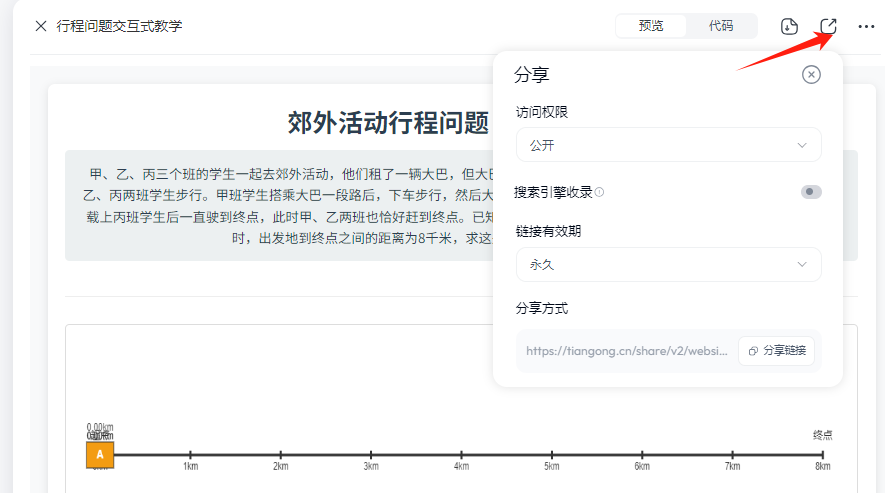The image size is (885, 493).
Task: Click the 分享方式 label
Action: [542, 308]
